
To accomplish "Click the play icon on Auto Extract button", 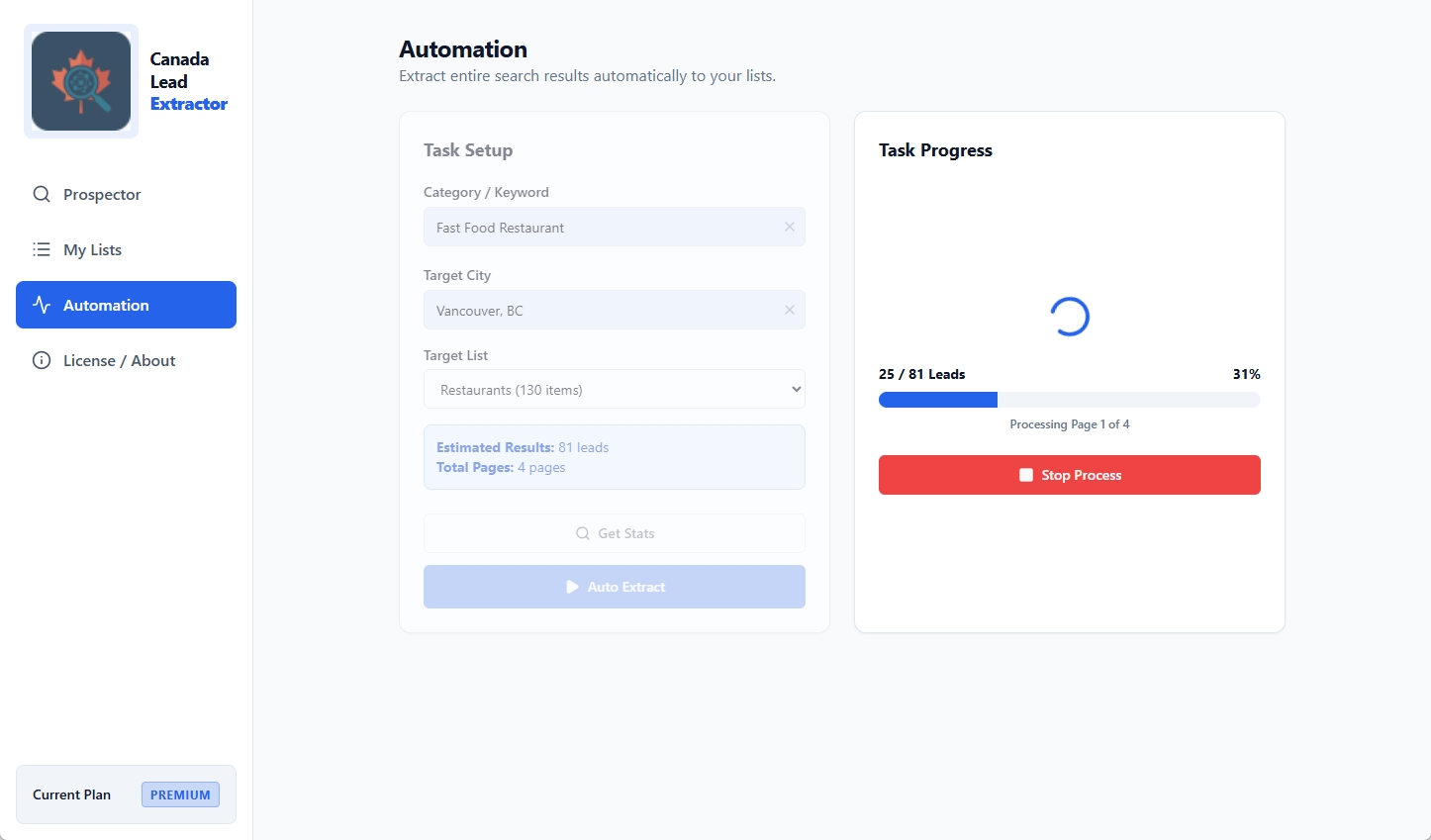I will pyautogui.click(x=573, y=587).
